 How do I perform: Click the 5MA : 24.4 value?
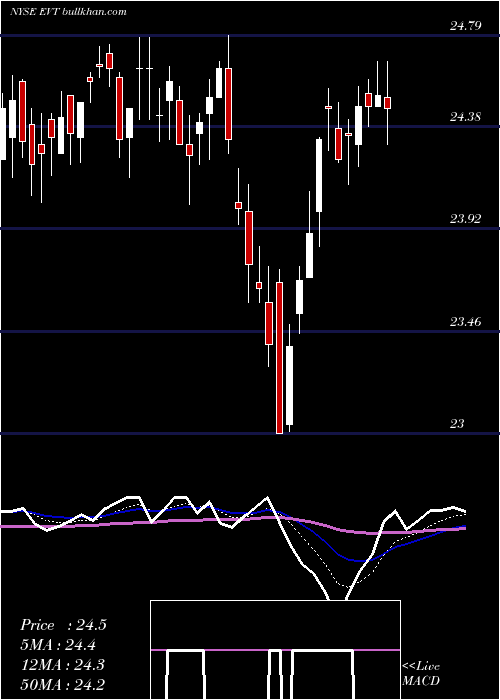[58, 645]
